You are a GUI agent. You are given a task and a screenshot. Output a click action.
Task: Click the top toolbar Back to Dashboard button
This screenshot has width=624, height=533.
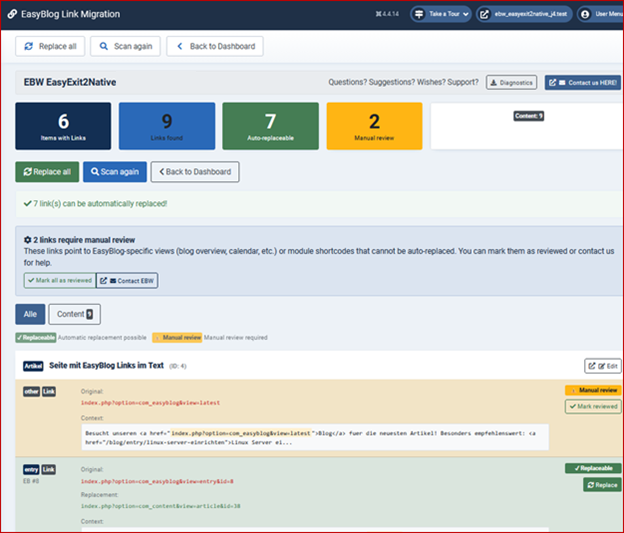(215, 46)
